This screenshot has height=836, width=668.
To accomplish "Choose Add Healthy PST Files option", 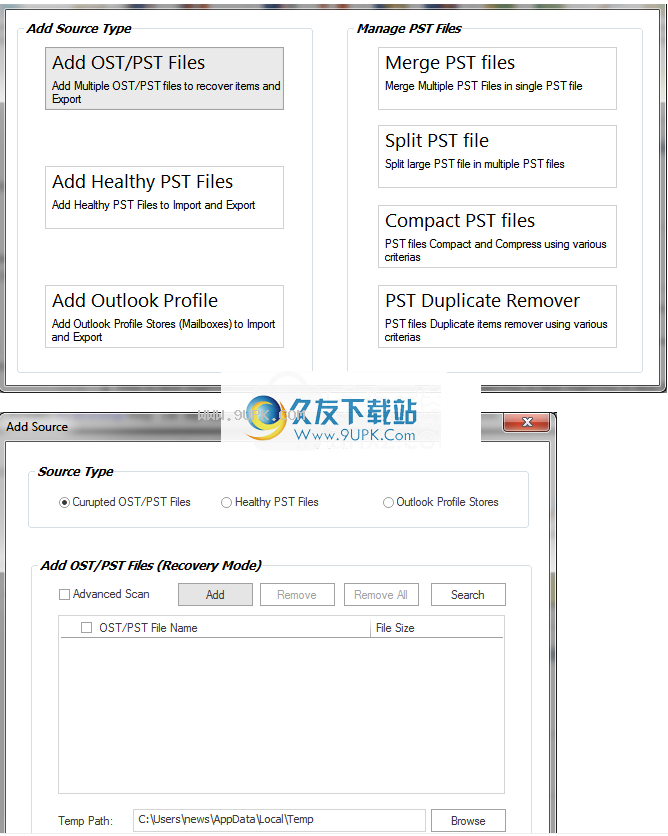I will 164,197.
